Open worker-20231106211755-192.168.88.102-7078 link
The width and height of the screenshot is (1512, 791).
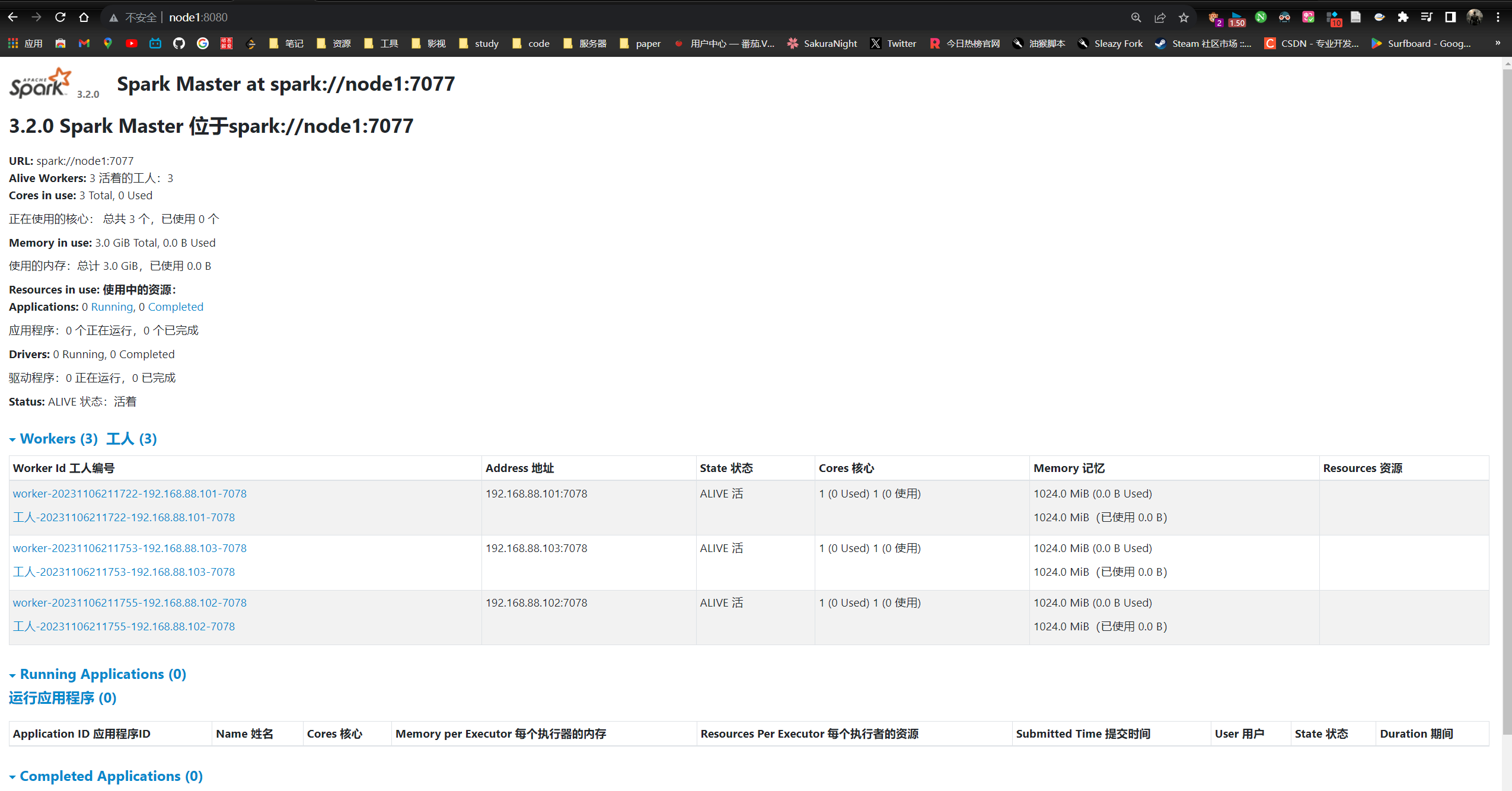coord(129,602)
